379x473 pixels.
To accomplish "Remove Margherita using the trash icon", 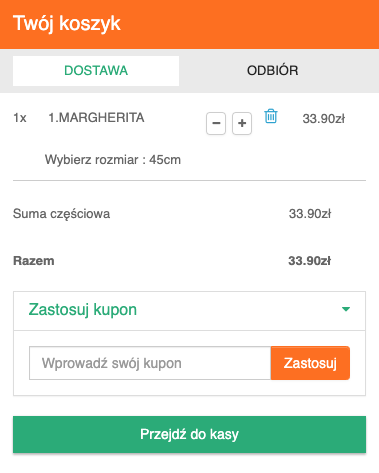I will tap(271, 116).
